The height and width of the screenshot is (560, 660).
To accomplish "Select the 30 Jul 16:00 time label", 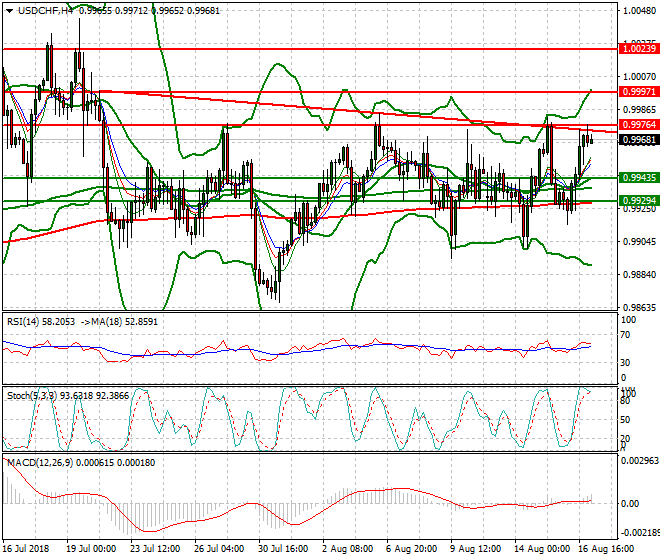I will pos(283,549).
